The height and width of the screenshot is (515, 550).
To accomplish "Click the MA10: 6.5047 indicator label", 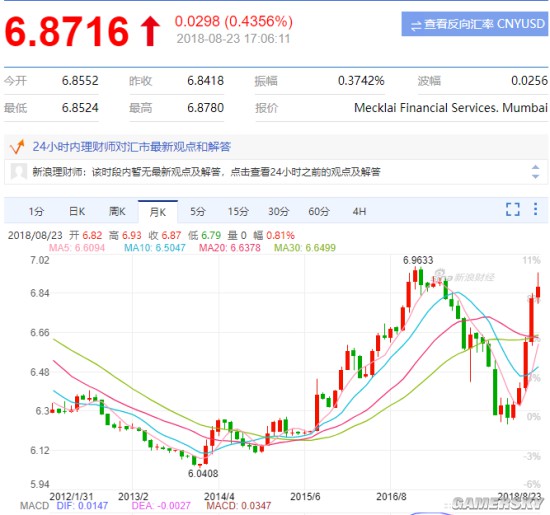I will pyautogui.click(x=155, y=248).
